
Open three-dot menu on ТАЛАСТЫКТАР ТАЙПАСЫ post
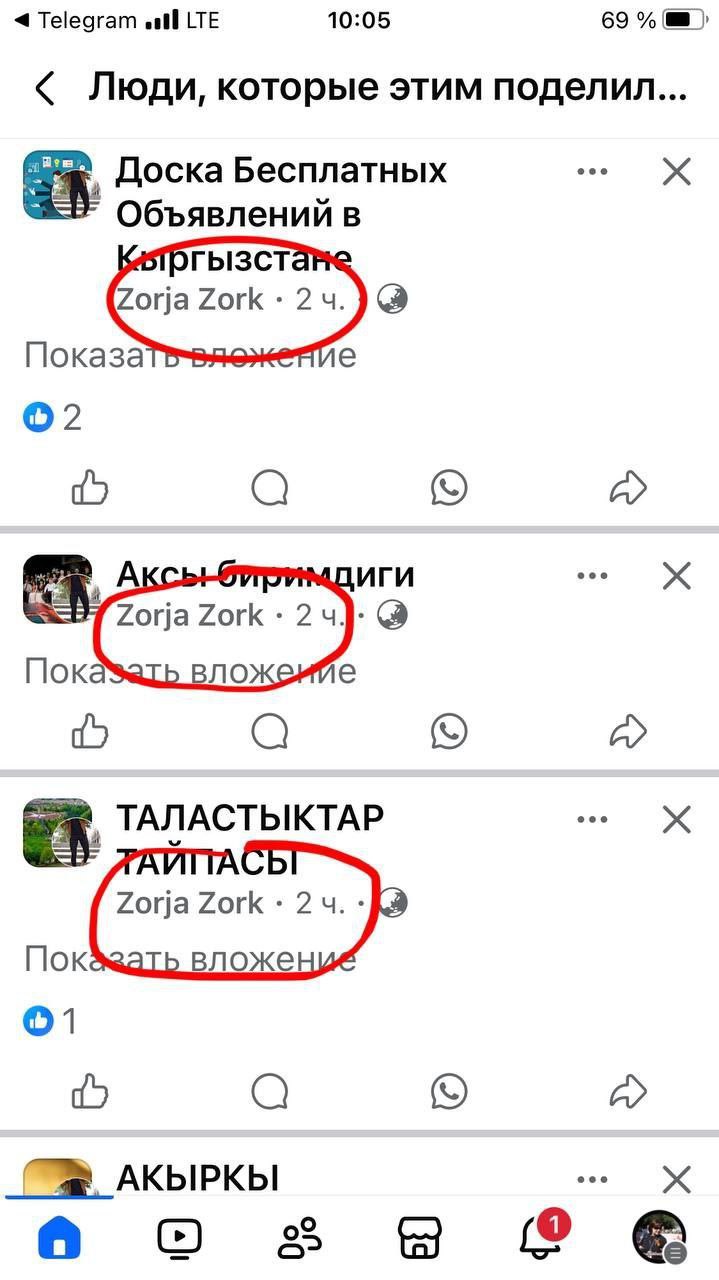(x=592, y=821)
